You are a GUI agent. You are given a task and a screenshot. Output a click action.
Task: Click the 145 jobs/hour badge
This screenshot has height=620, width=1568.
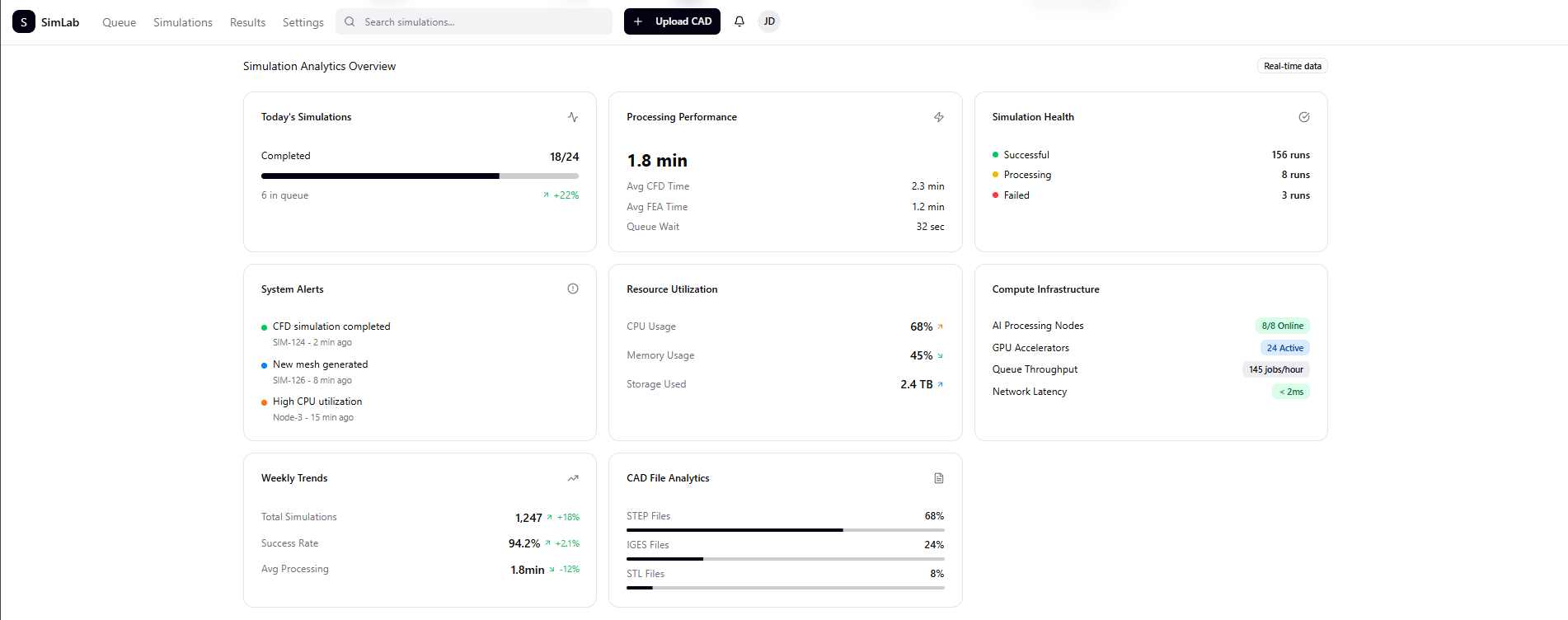pos(1275,369)
